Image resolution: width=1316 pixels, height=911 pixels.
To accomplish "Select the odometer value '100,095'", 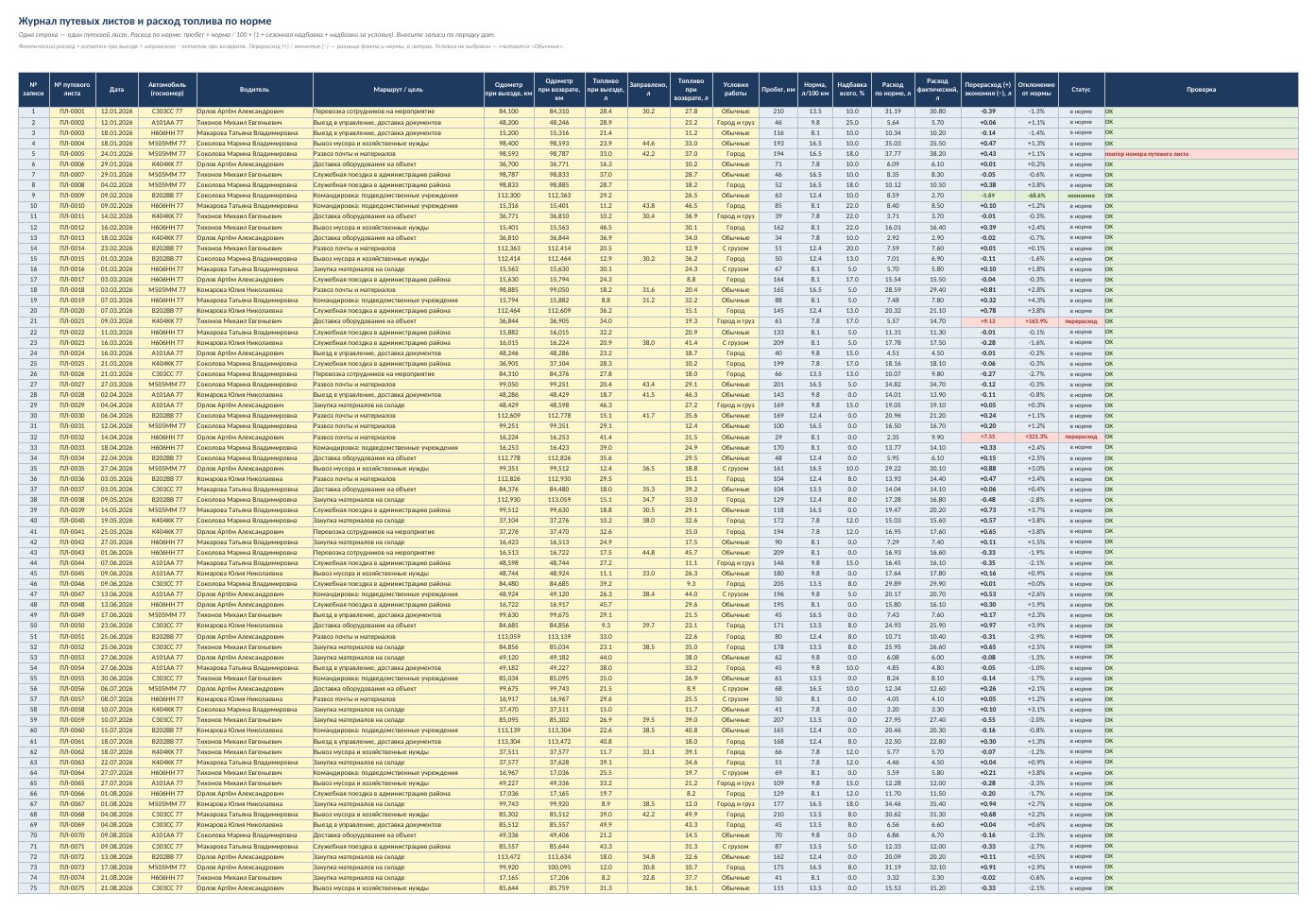I will 559,867.
